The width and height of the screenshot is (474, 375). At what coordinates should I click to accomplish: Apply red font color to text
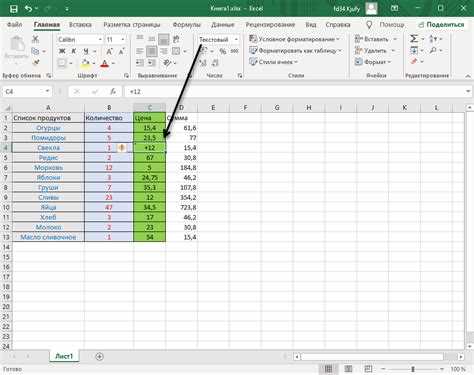click(105, 63)
